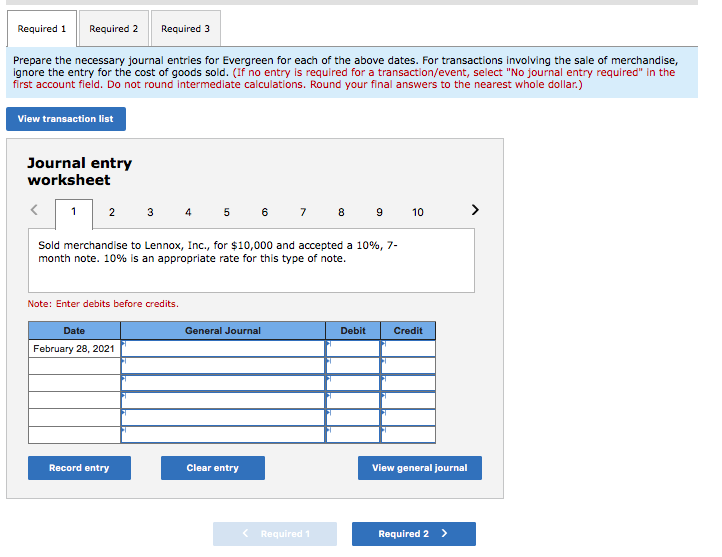Click the February 28, 2021 date cell
Screen dimensions: 722x557
click(x=74, y=348)
